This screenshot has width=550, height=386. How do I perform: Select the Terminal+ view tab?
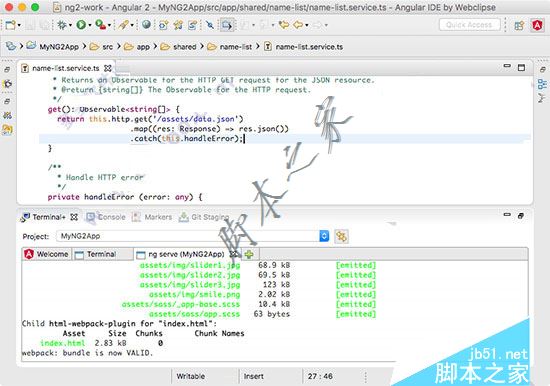49,217
